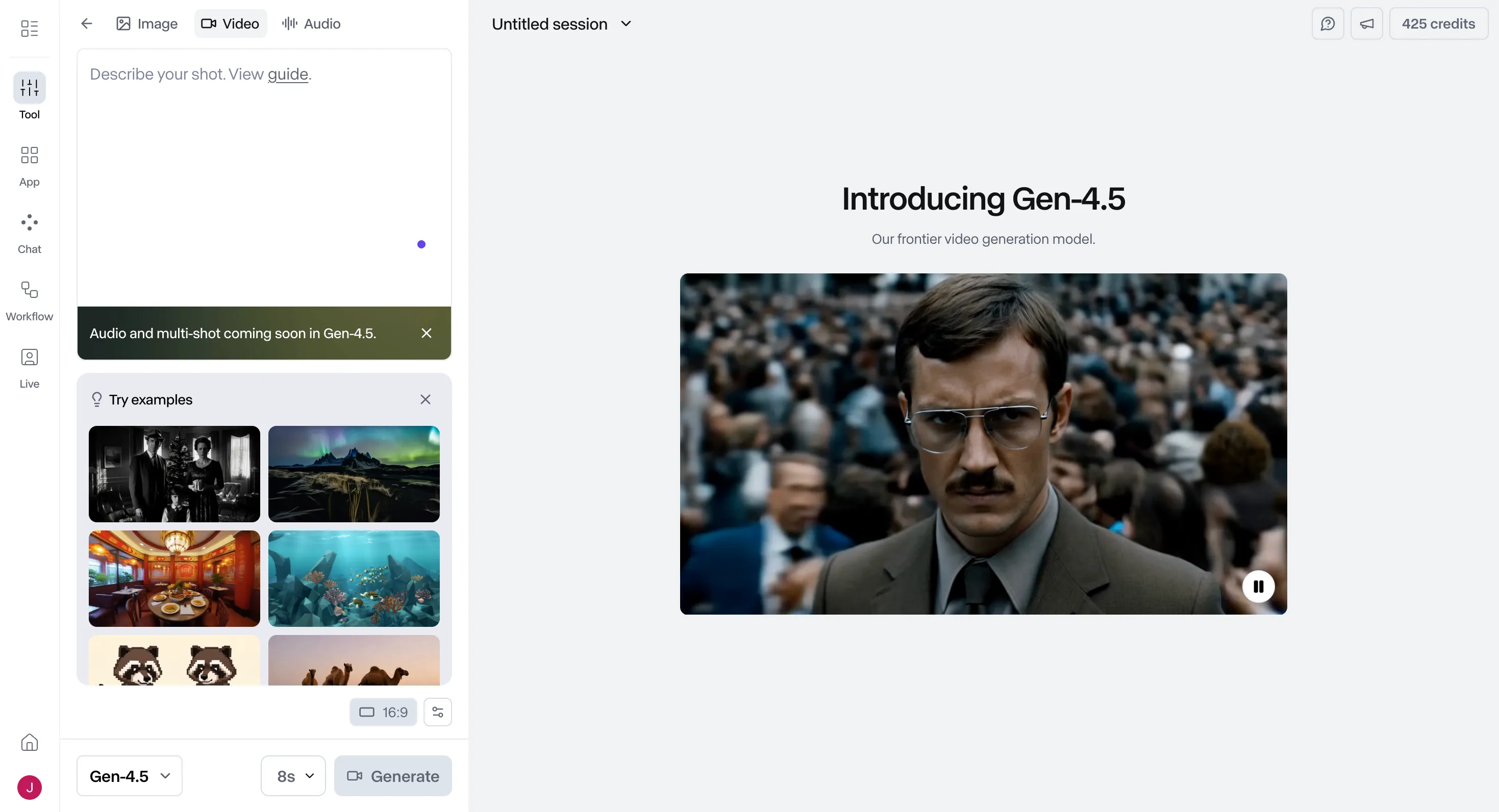
Task: Dismiss the Audio and multi-shot banner
Action: pos(427,333)
